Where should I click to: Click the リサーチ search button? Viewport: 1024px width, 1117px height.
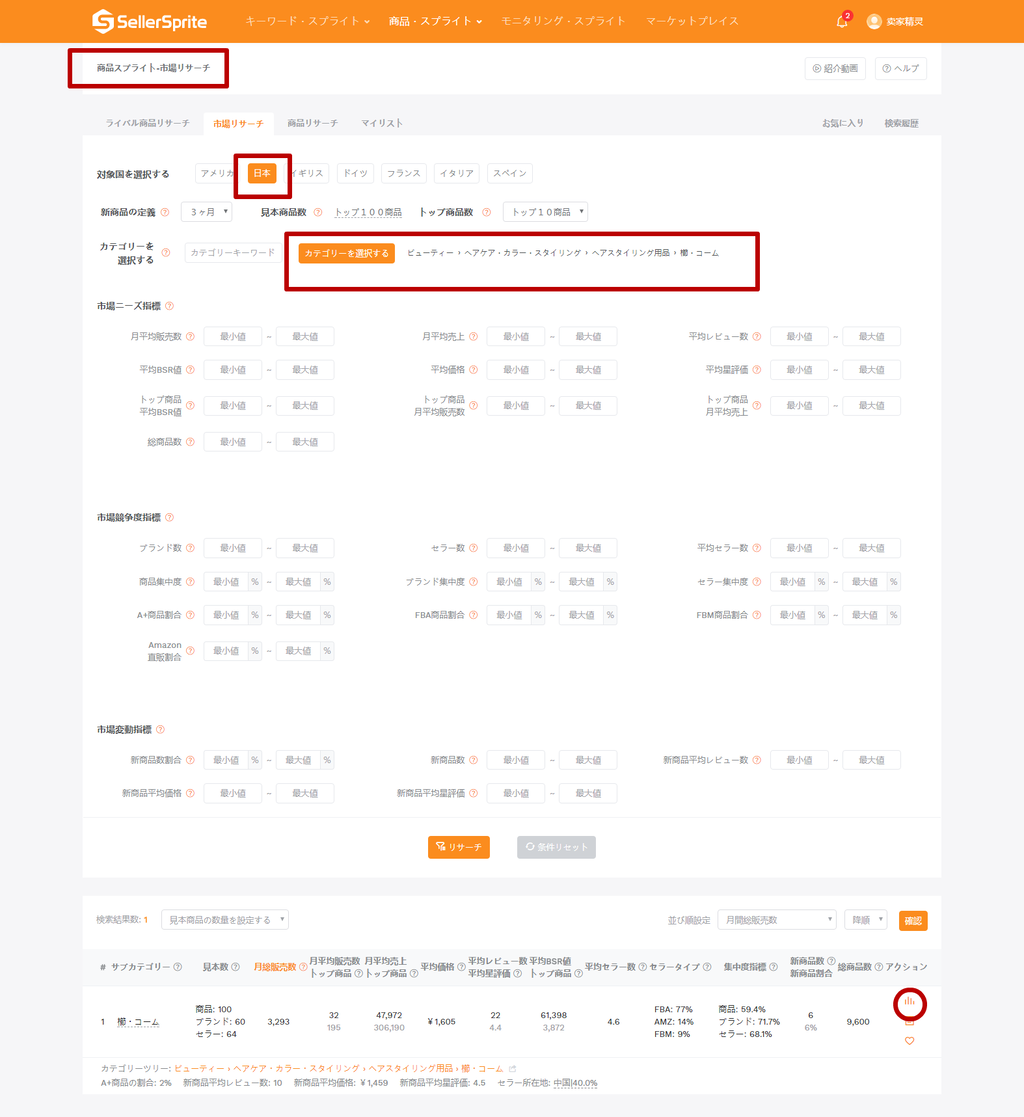click(x=459, y=847)
